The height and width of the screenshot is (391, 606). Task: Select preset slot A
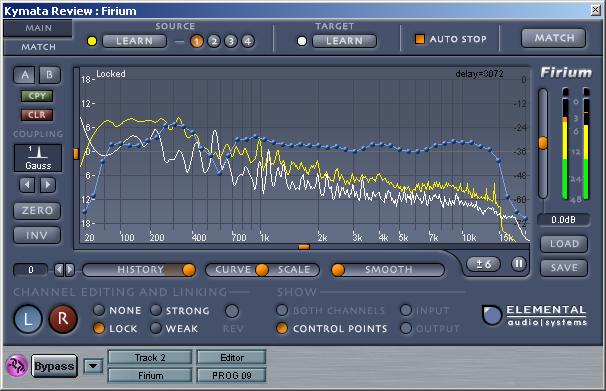pyautogui.click(x=25, y=75)
